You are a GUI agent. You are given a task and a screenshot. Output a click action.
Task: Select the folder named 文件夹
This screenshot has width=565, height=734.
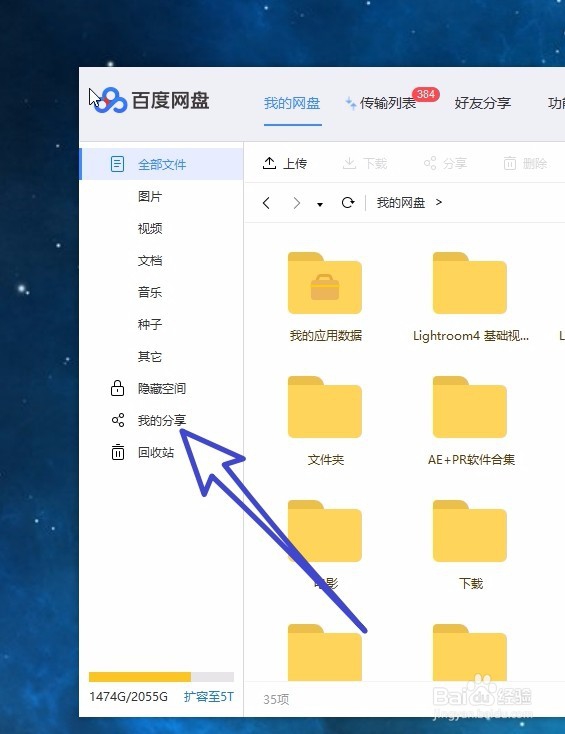pyautogui.click(x=325, y=407)
